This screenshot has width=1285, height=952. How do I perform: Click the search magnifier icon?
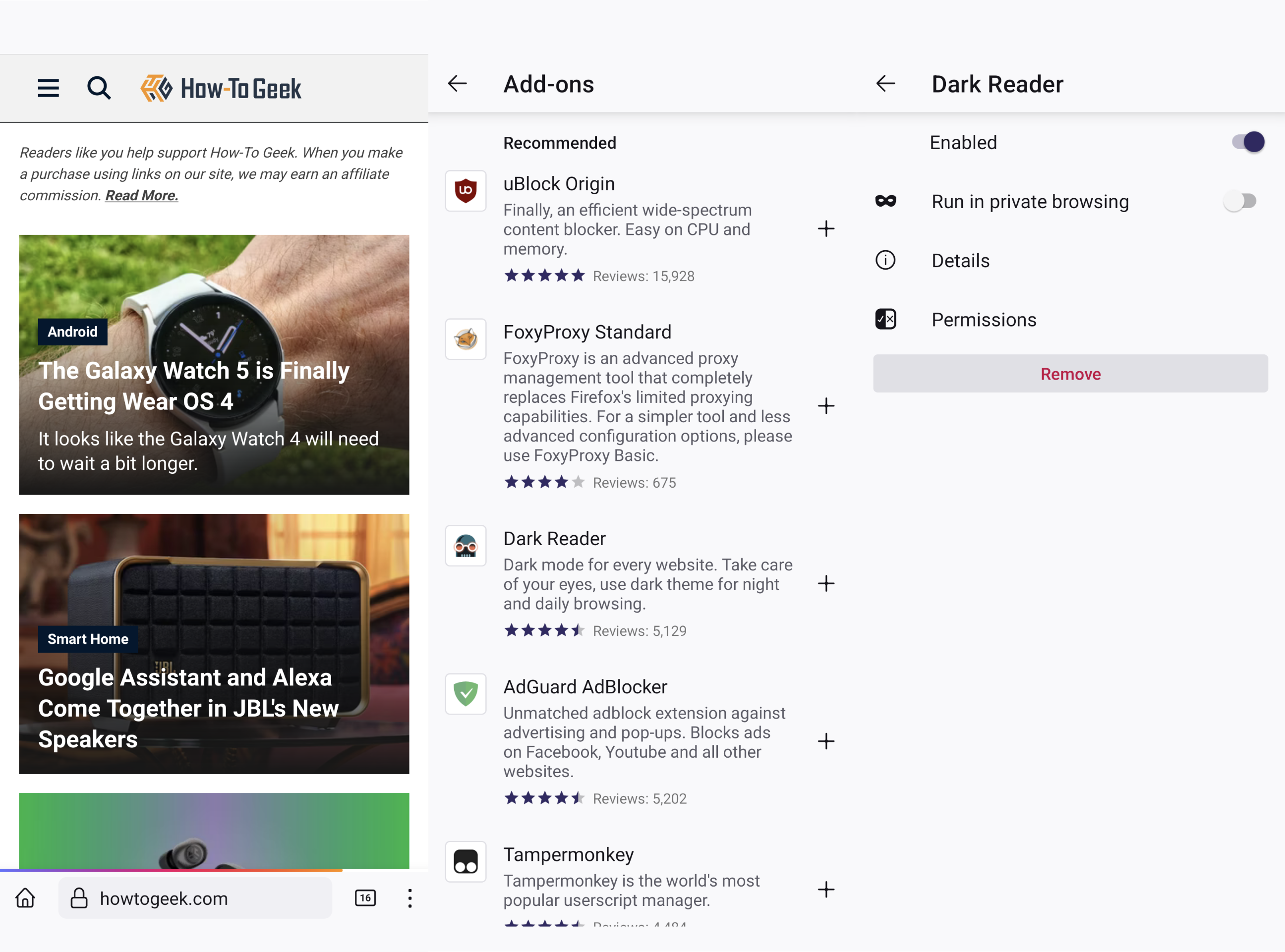(x=99, y=88)
